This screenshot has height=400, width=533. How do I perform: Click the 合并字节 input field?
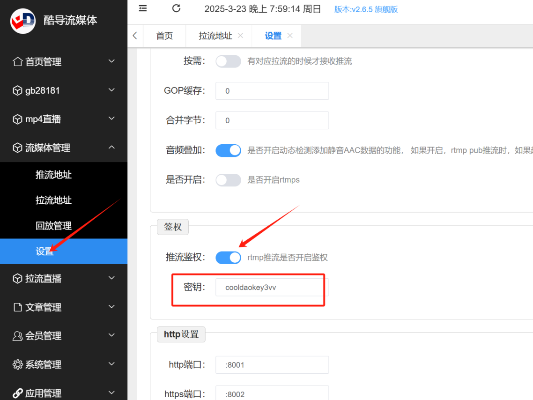272,120
